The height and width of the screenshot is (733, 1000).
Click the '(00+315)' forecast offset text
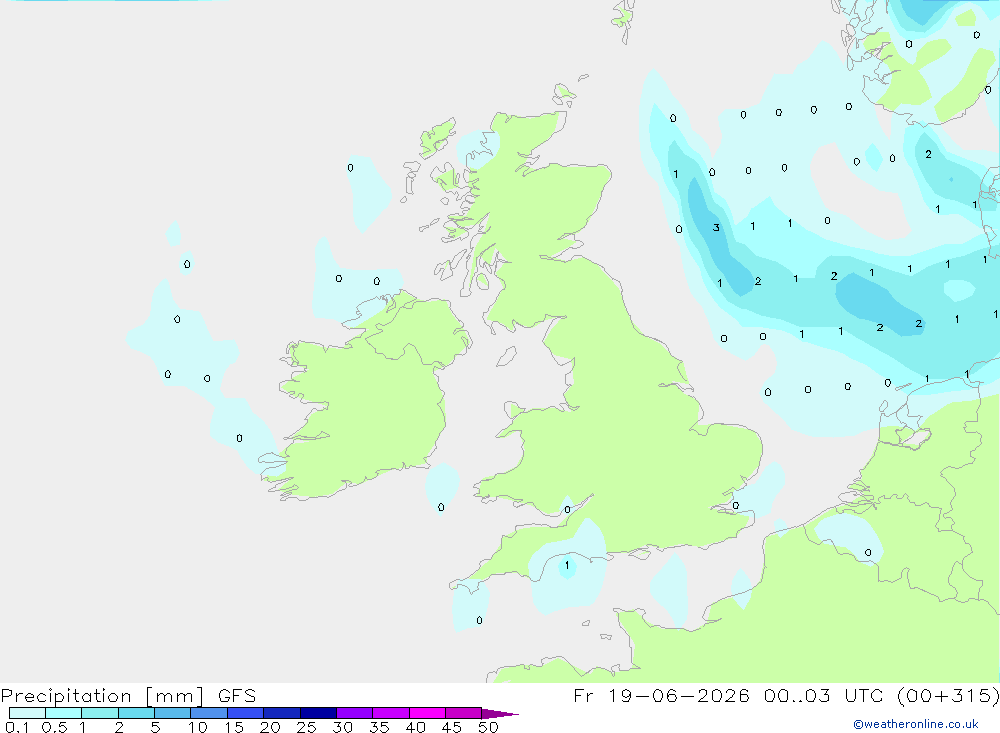(948, 695)
